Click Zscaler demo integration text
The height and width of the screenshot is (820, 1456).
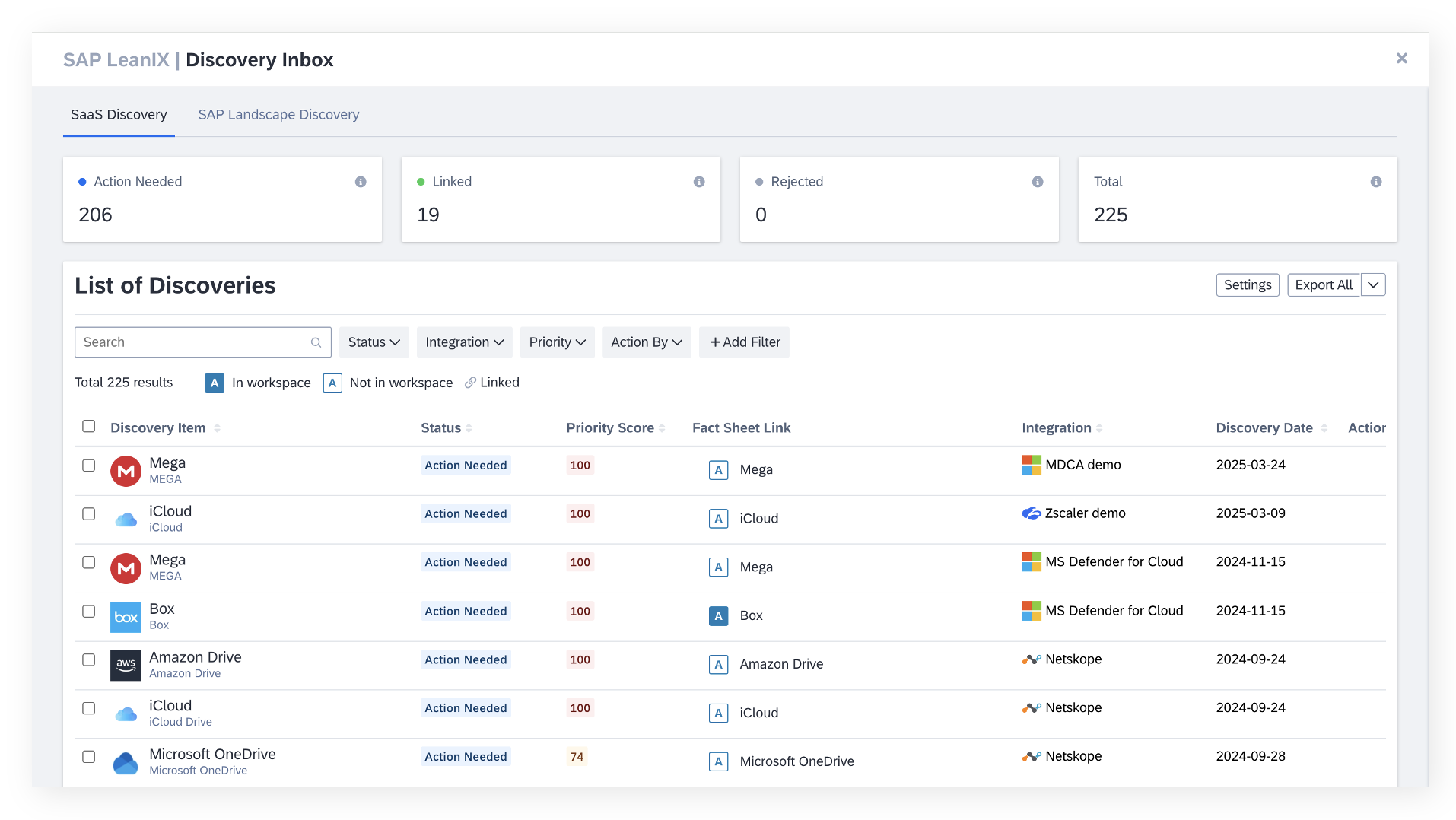(1086, 513)
